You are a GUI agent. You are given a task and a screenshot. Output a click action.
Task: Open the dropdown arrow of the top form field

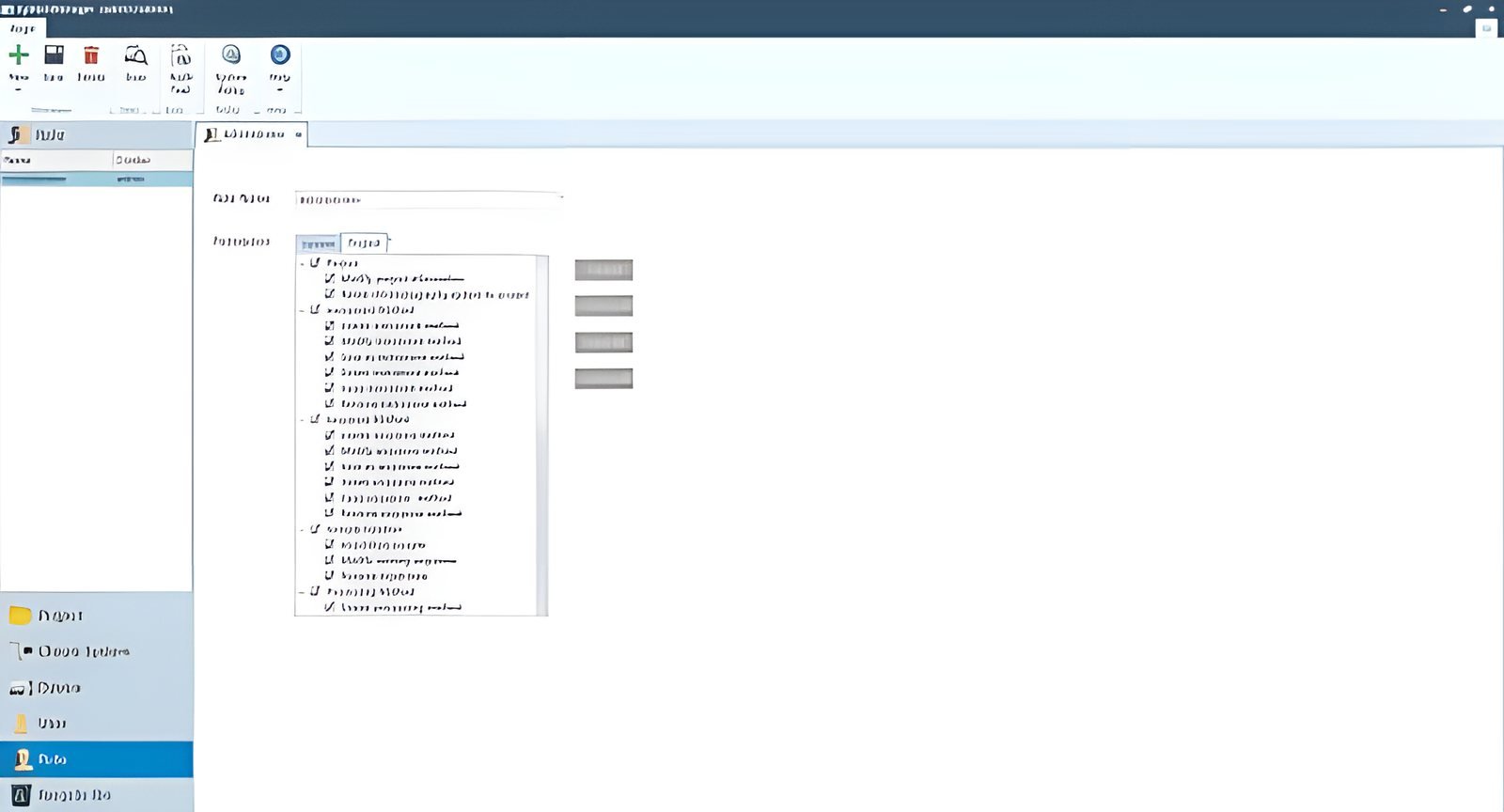[x=561, y=198]
